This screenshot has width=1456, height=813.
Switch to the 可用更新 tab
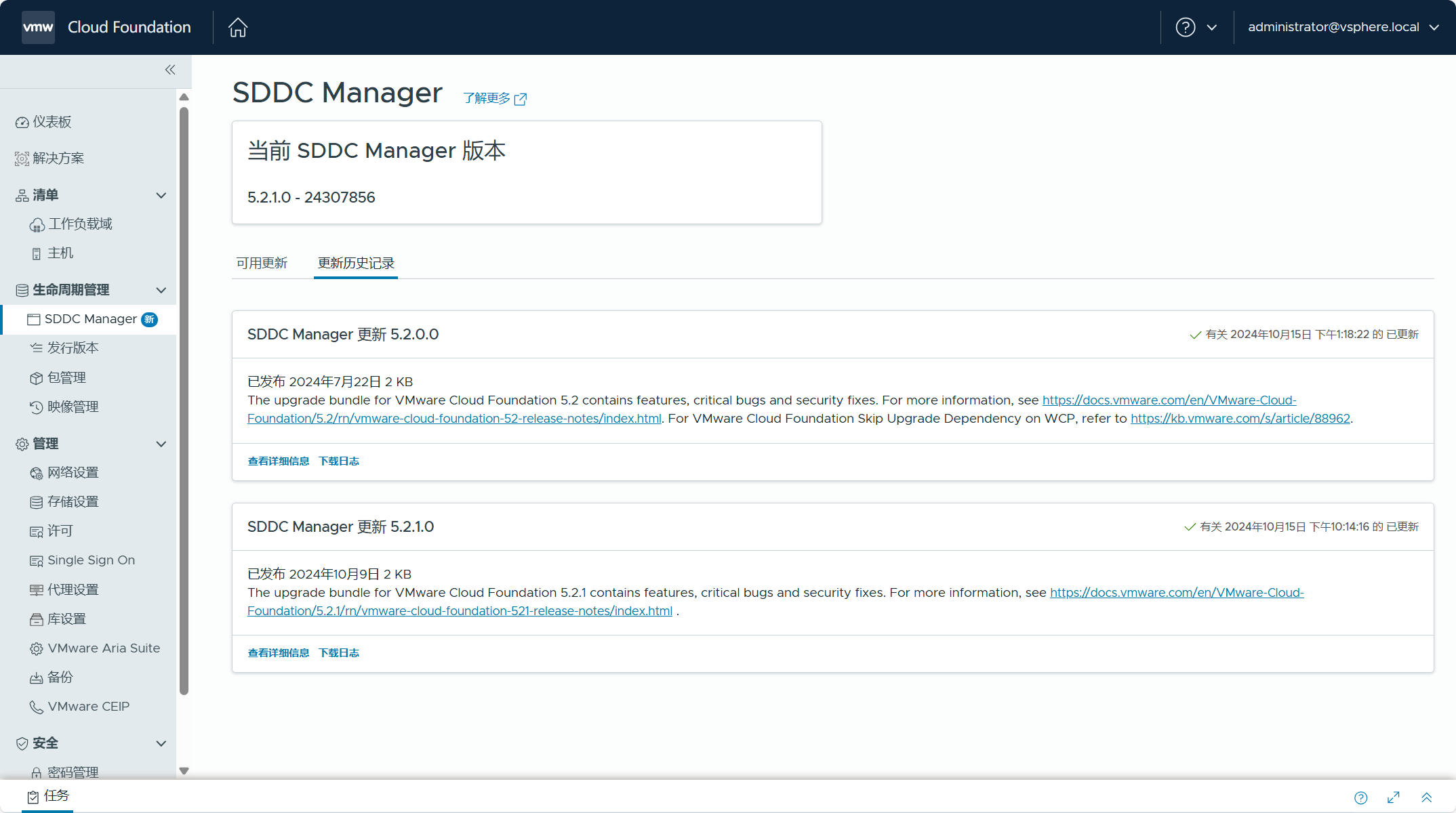click(262, 264)
